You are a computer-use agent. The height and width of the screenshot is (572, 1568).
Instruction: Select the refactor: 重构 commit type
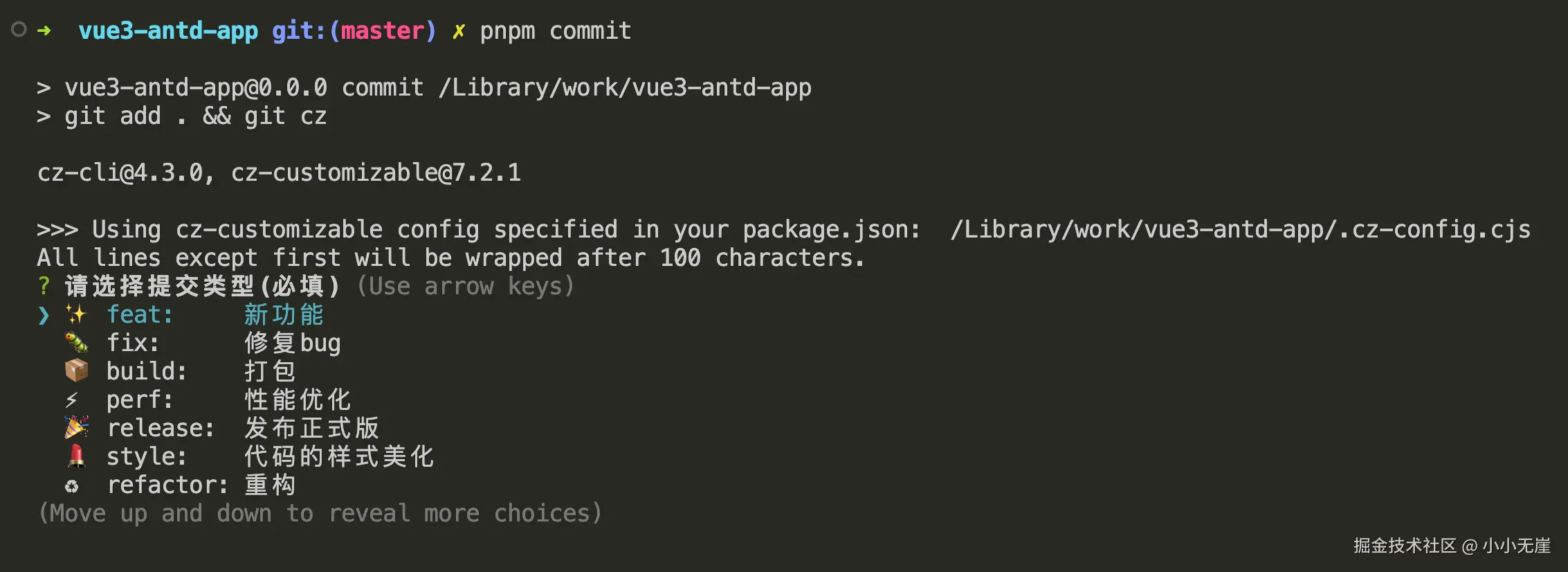coord(201,485)
